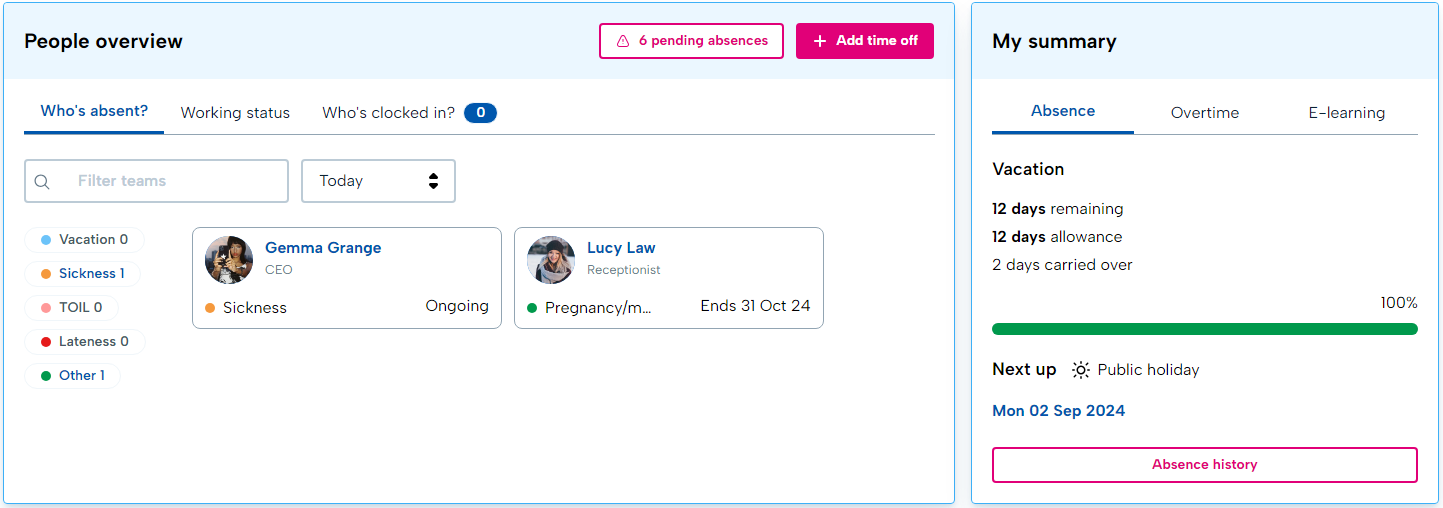Click the Absence history button

(1205, 465)
